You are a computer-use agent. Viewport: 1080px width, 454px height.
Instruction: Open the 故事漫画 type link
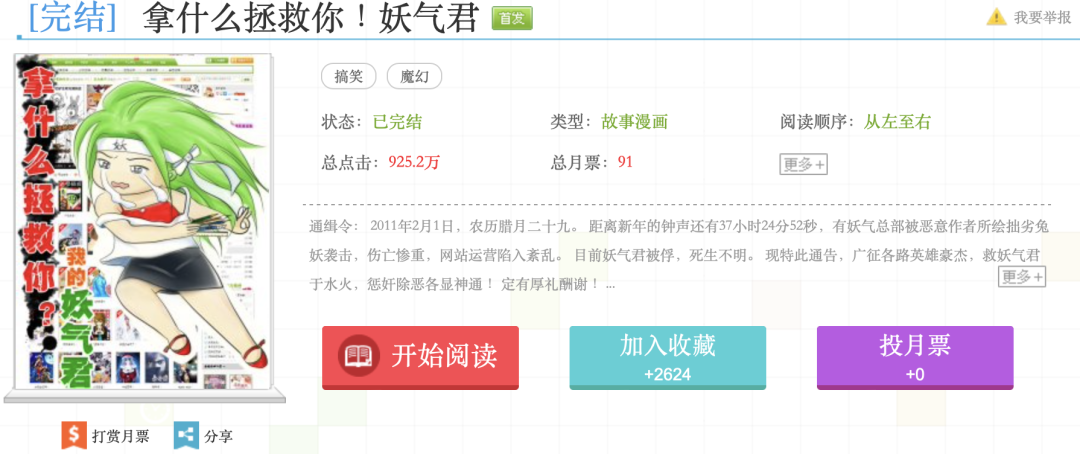click(634, 122)
